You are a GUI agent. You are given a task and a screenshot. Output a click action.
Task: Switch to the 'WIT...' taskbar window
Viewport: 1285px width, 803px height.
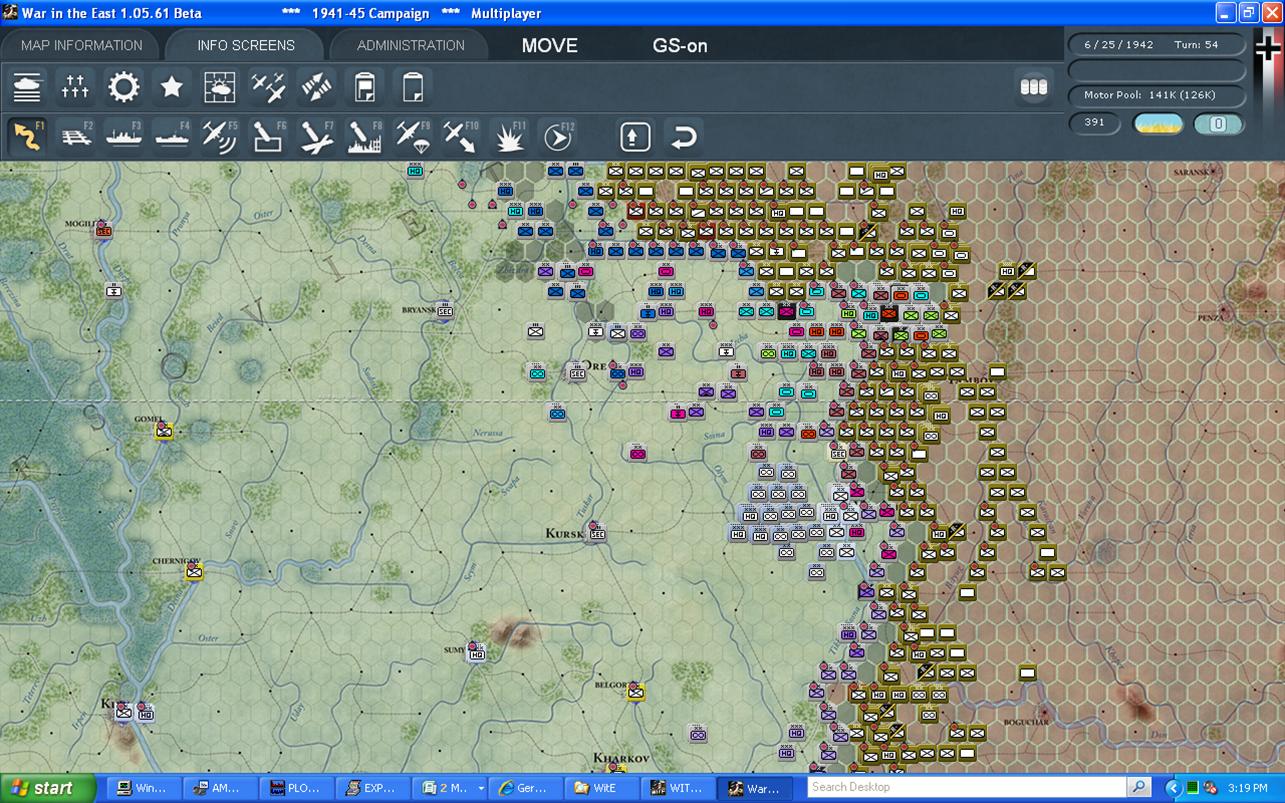[x=677, y=788]
